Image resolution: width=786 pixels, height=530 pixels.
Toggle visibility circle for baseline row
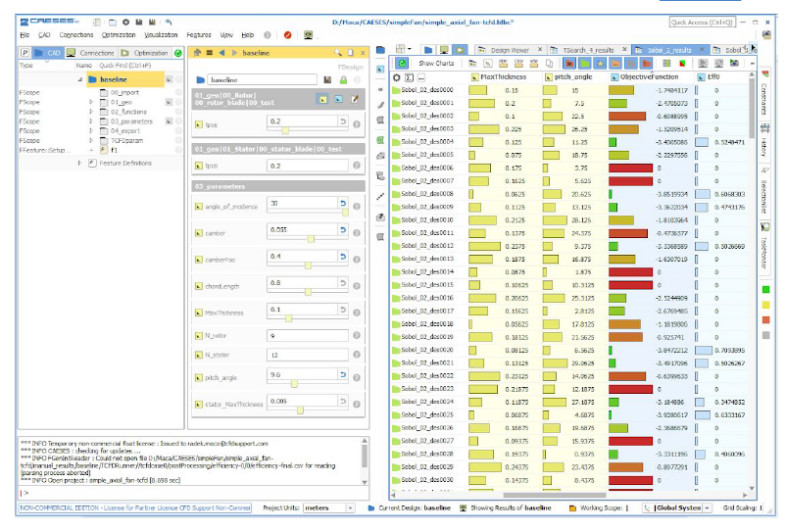click(x=178, y=79)
